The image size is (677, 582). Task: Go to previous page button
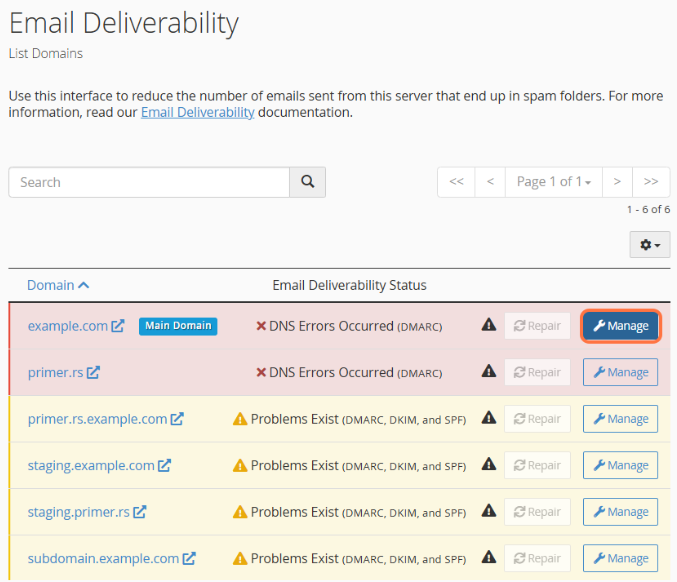coord(490,182)
